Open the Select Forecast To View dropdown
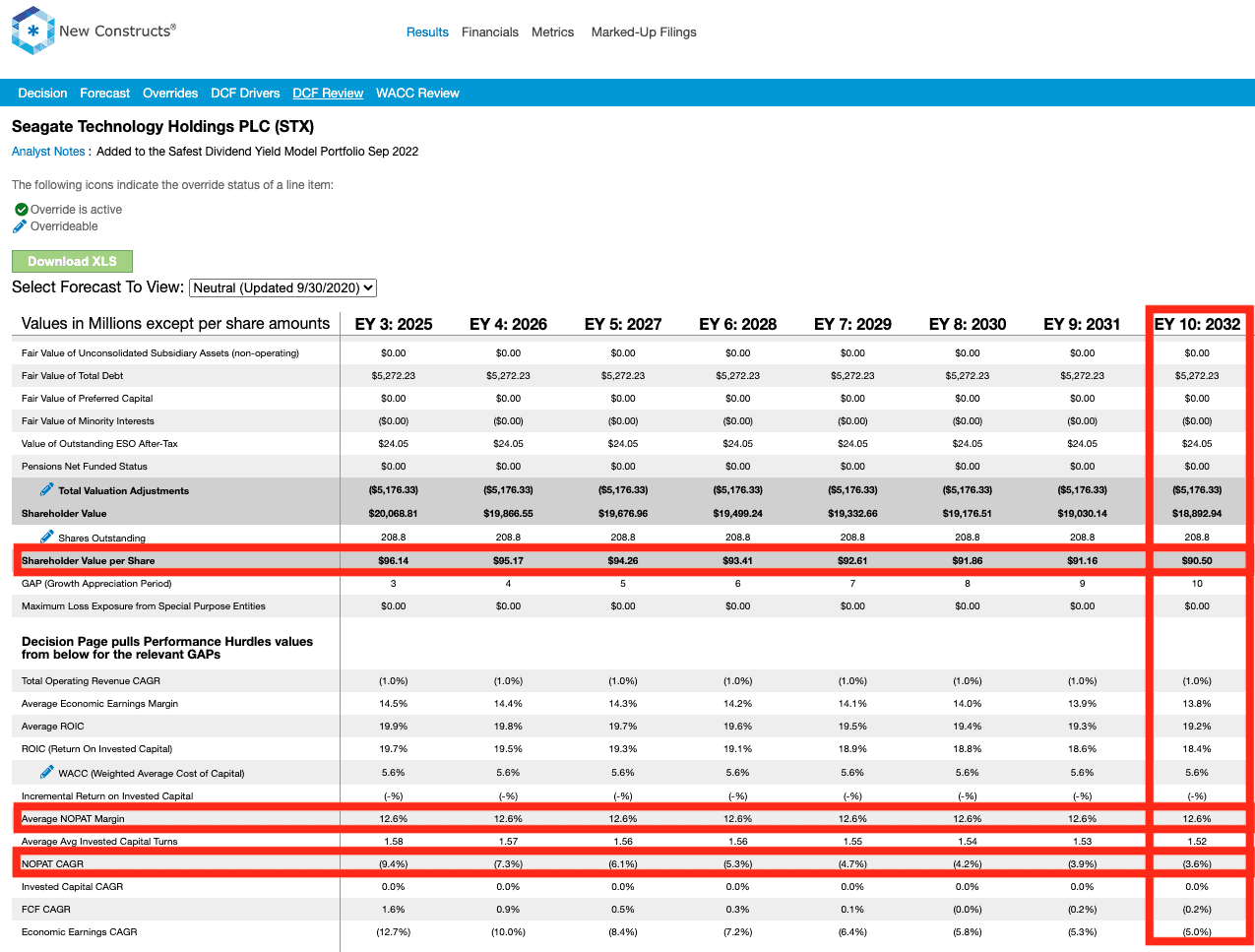Viewport: 1255px width, 952px height. [x=283, y=287]
